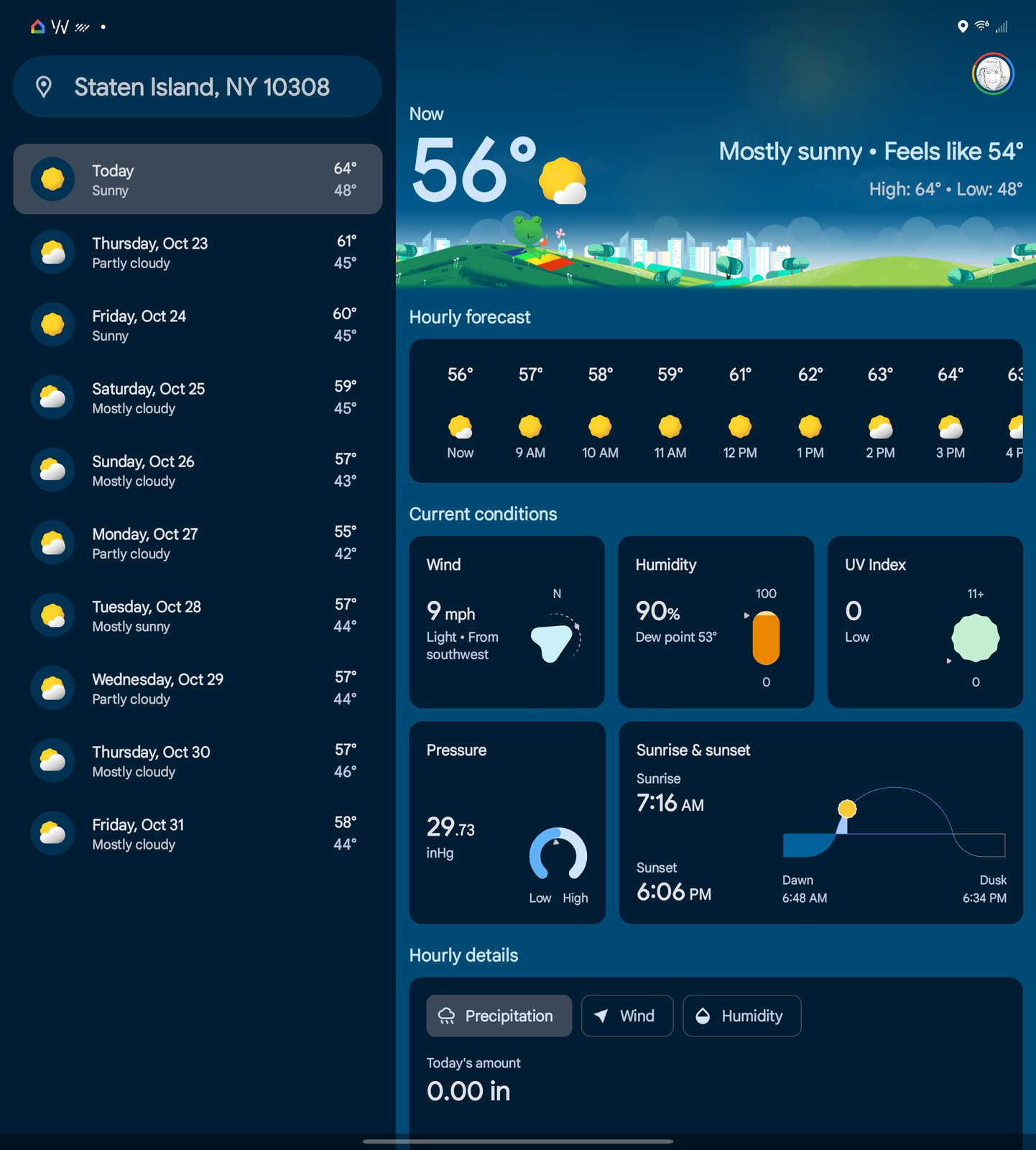This screenshot has width=1036, height=1150.
Task: Select the Precipitation hourly details chip
Action: [499, 1016]
